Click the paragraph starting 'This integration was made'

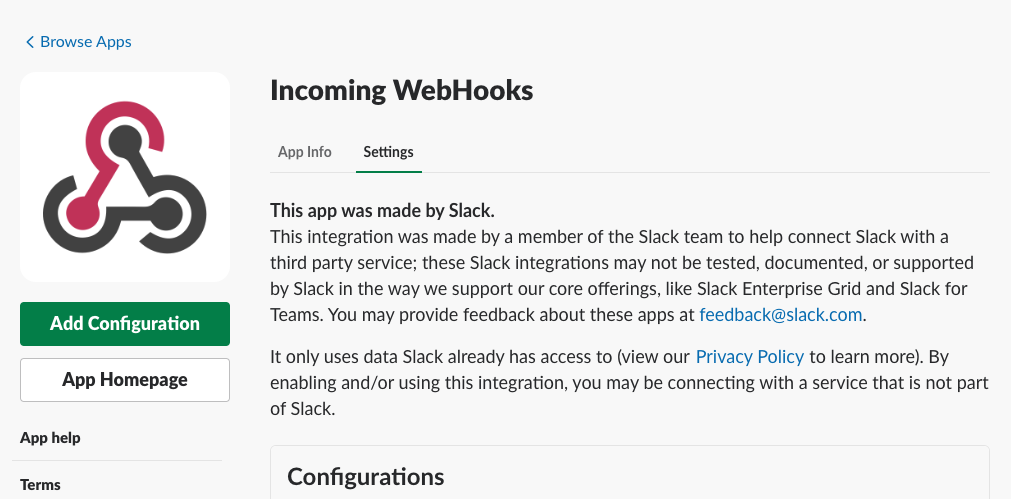[x=622, y=275]
